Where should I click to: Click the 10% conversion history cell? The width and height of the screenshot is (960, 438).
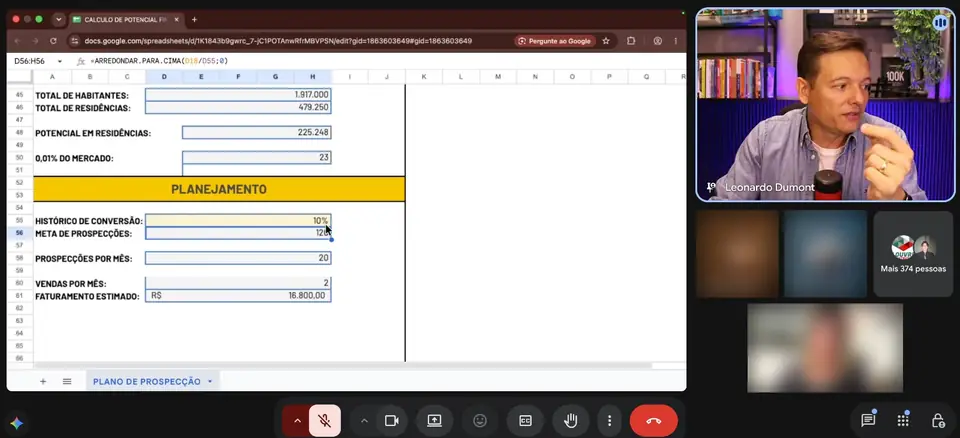point(238,221)
